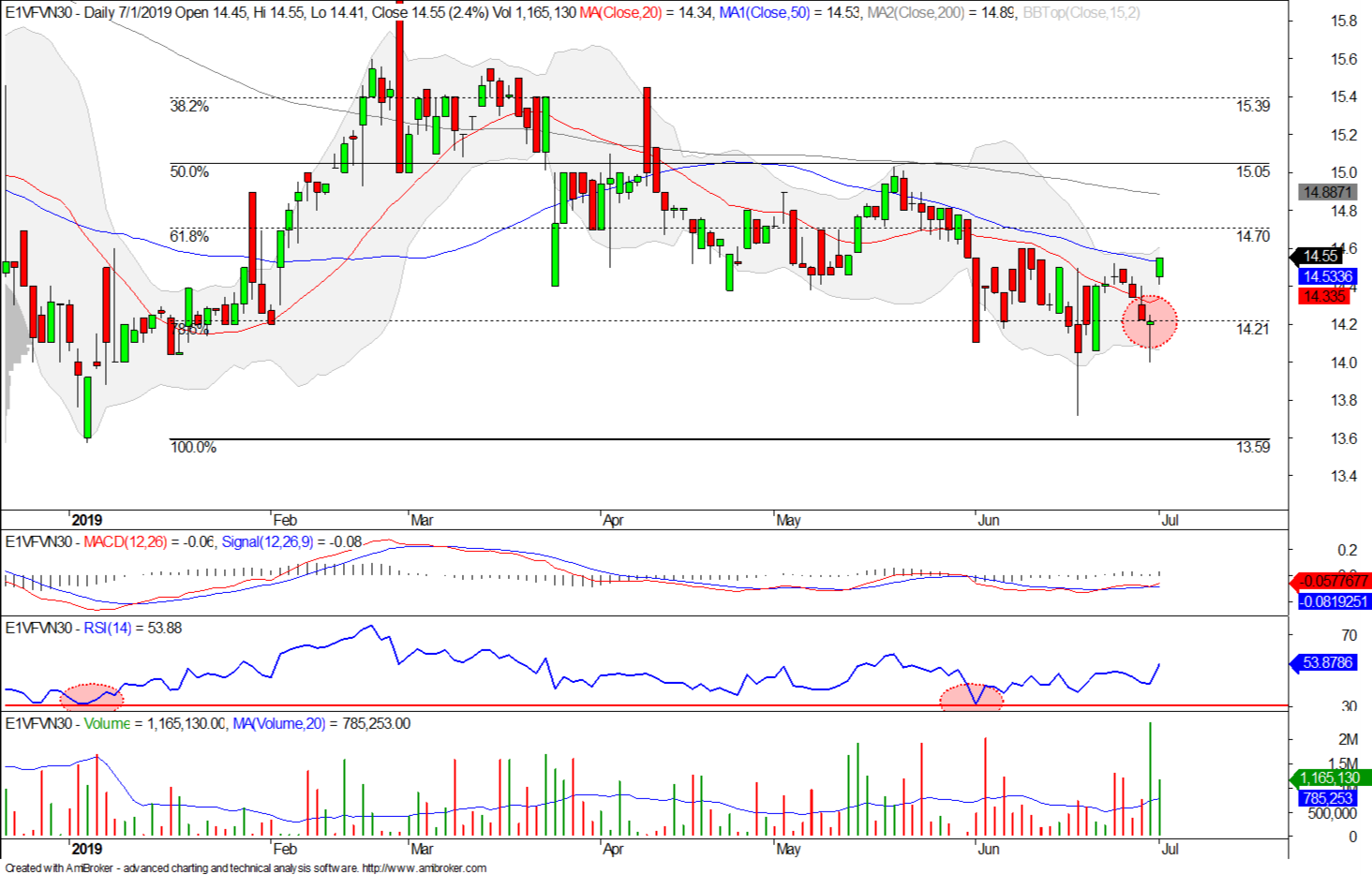Click the 14.0 price axis label

point(1344,363)
